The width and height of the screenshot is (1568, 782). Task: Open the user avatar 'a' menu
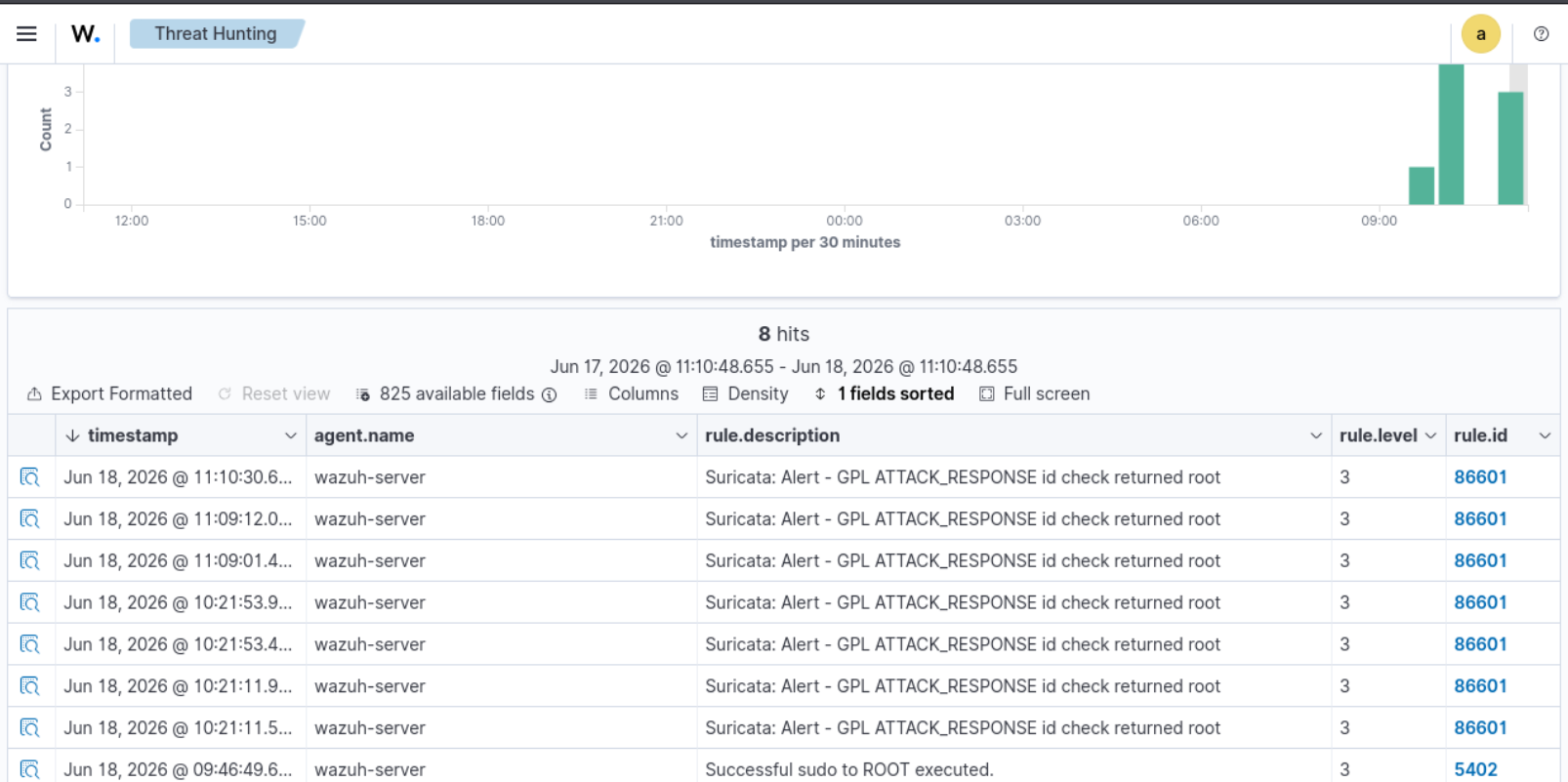[1480, 34]
